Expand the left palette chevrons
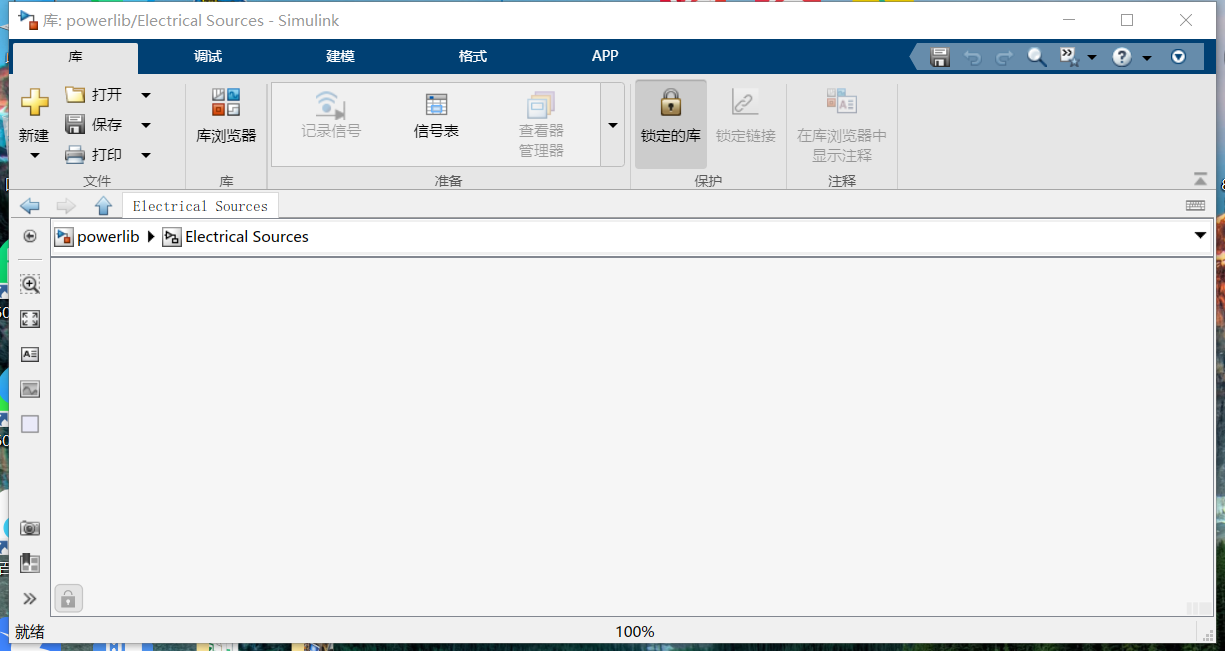1225x651 pixels. click(x=30, y=599)
